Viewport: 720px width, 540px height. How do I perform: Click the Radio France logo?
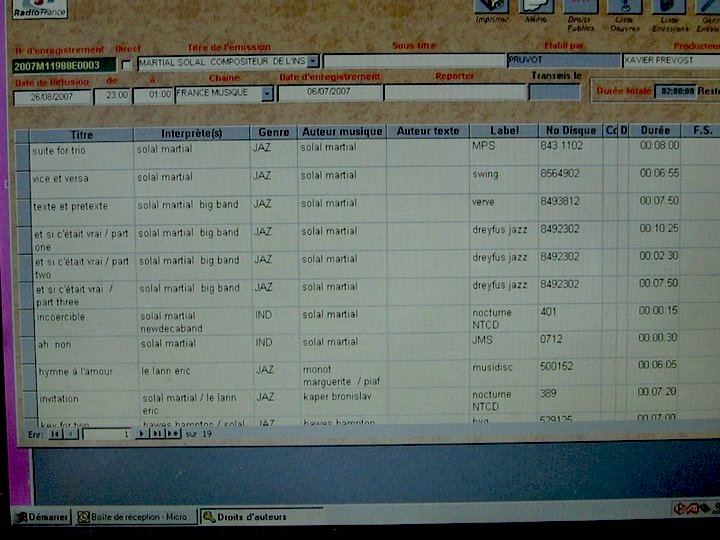[x=40, y=9]
